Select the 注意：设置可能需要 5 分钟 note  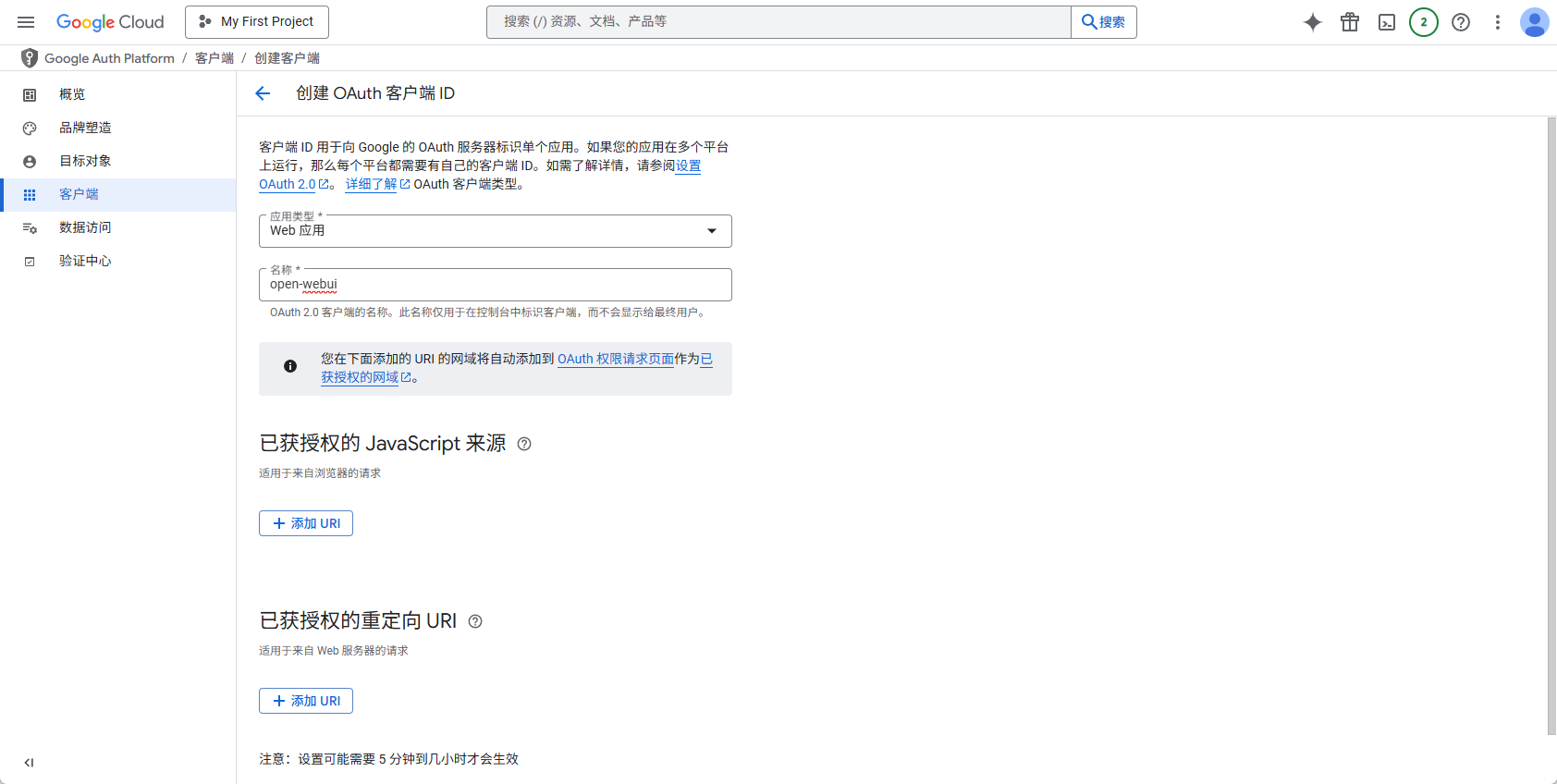[388, 759]
